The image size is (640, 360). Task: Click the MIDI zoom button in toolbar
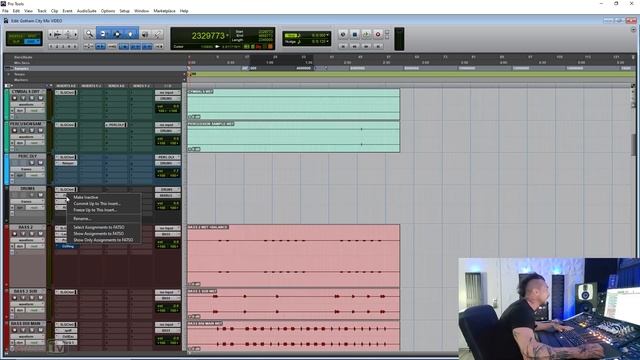[x=68, y=35]
